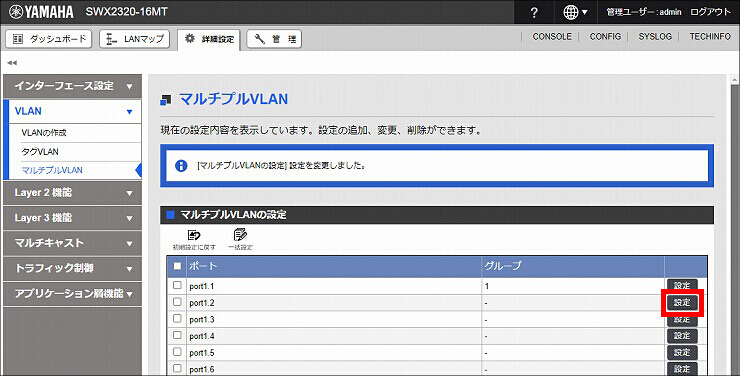Expand Layer 3 機能 section
This screenshot has width=740, height=376.
click(72, 218)
